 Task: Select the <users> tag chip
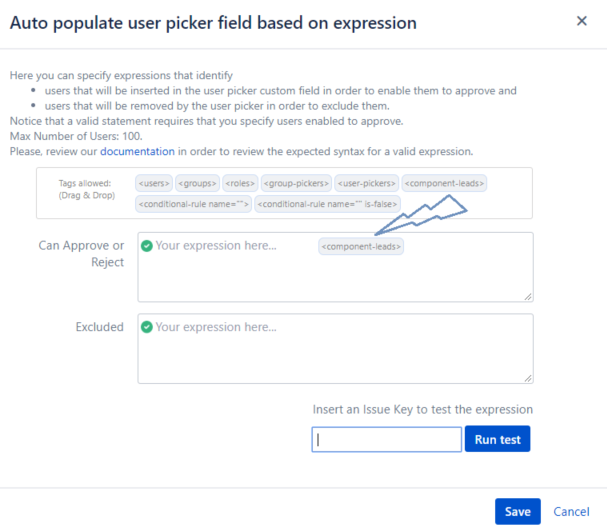point(154,184)
